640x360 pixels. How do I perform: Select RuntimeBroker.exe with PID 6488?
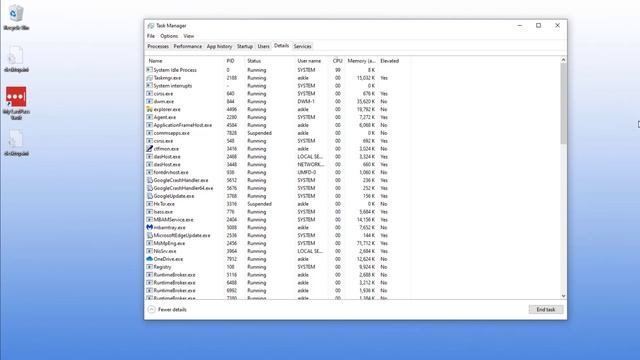pos(278,282)
